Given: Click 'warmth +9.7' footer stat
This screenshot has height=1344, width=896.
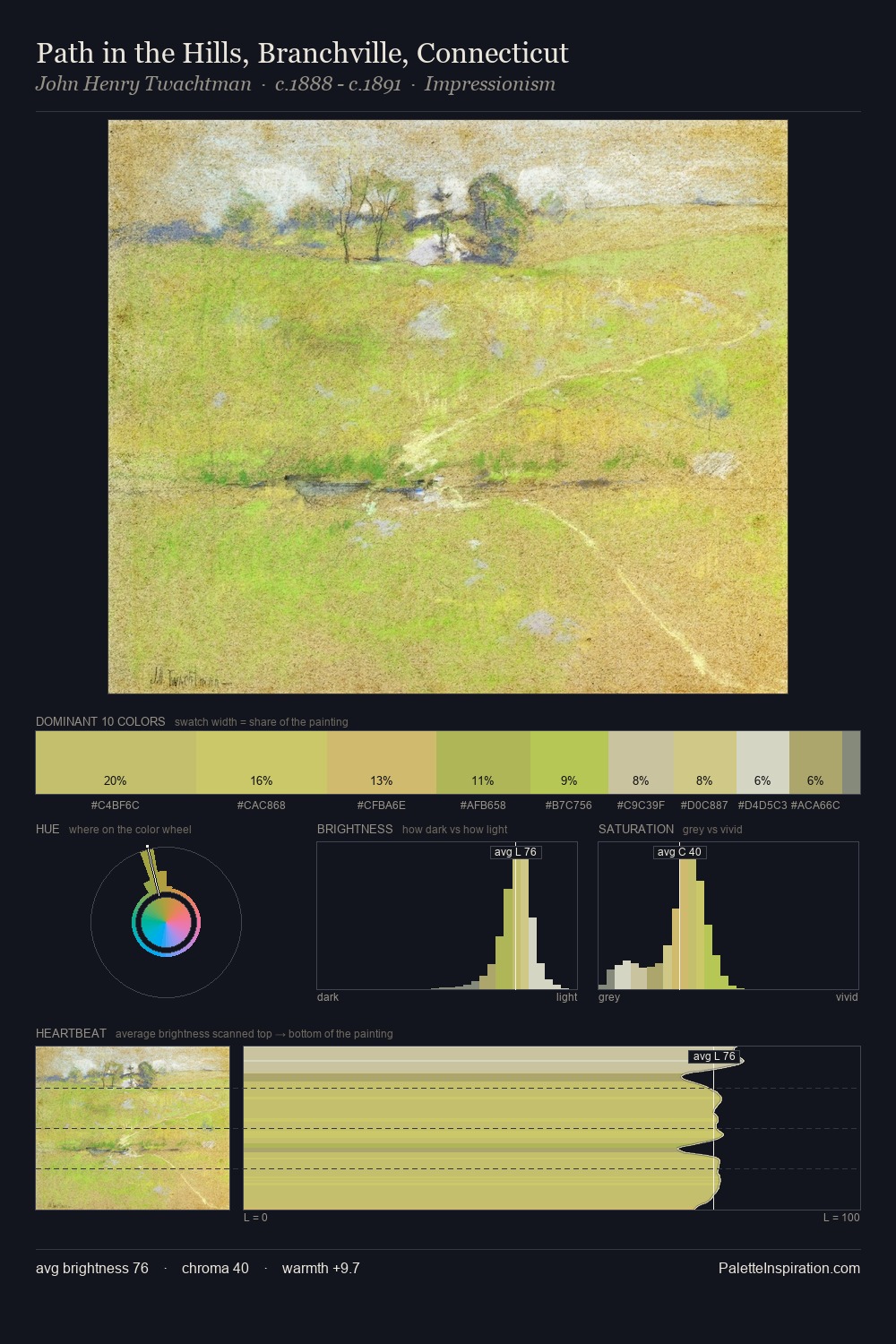Looking at the screenshot, I should coord(321,1268).
